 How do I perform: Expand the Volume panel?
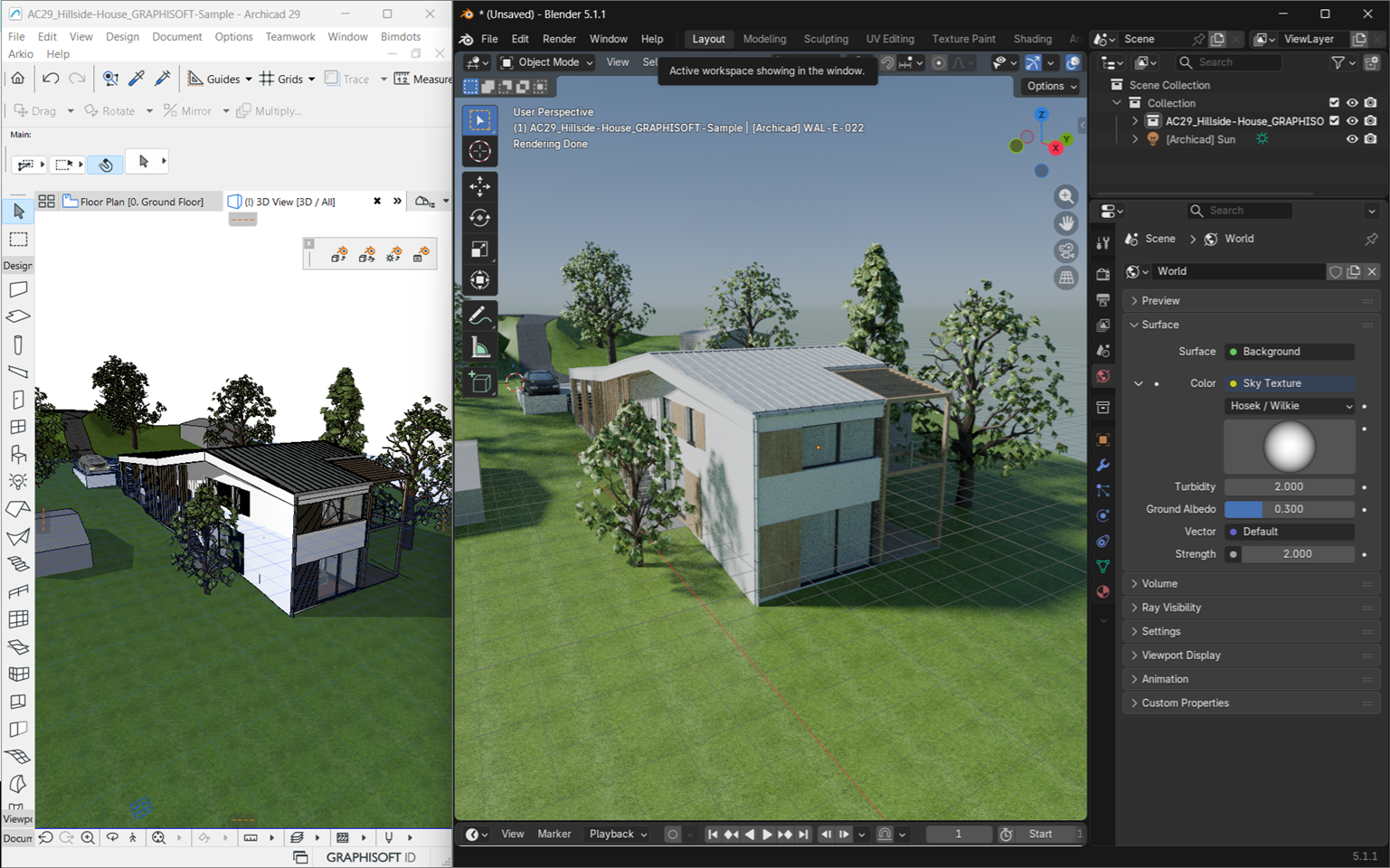pyautogui.click(x=1252, y=584)
